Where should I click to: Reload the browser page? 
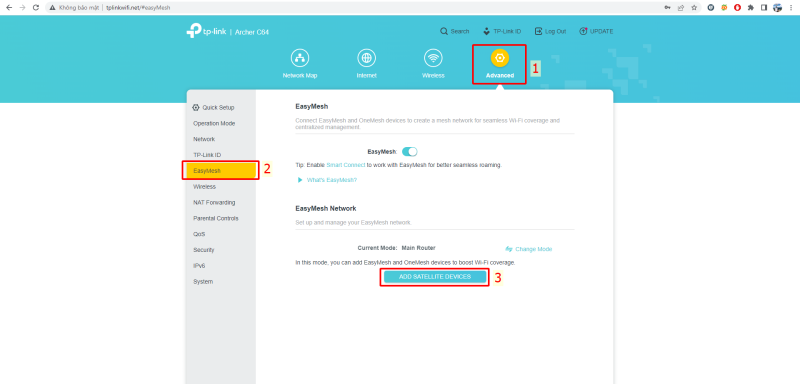point(36,8)
